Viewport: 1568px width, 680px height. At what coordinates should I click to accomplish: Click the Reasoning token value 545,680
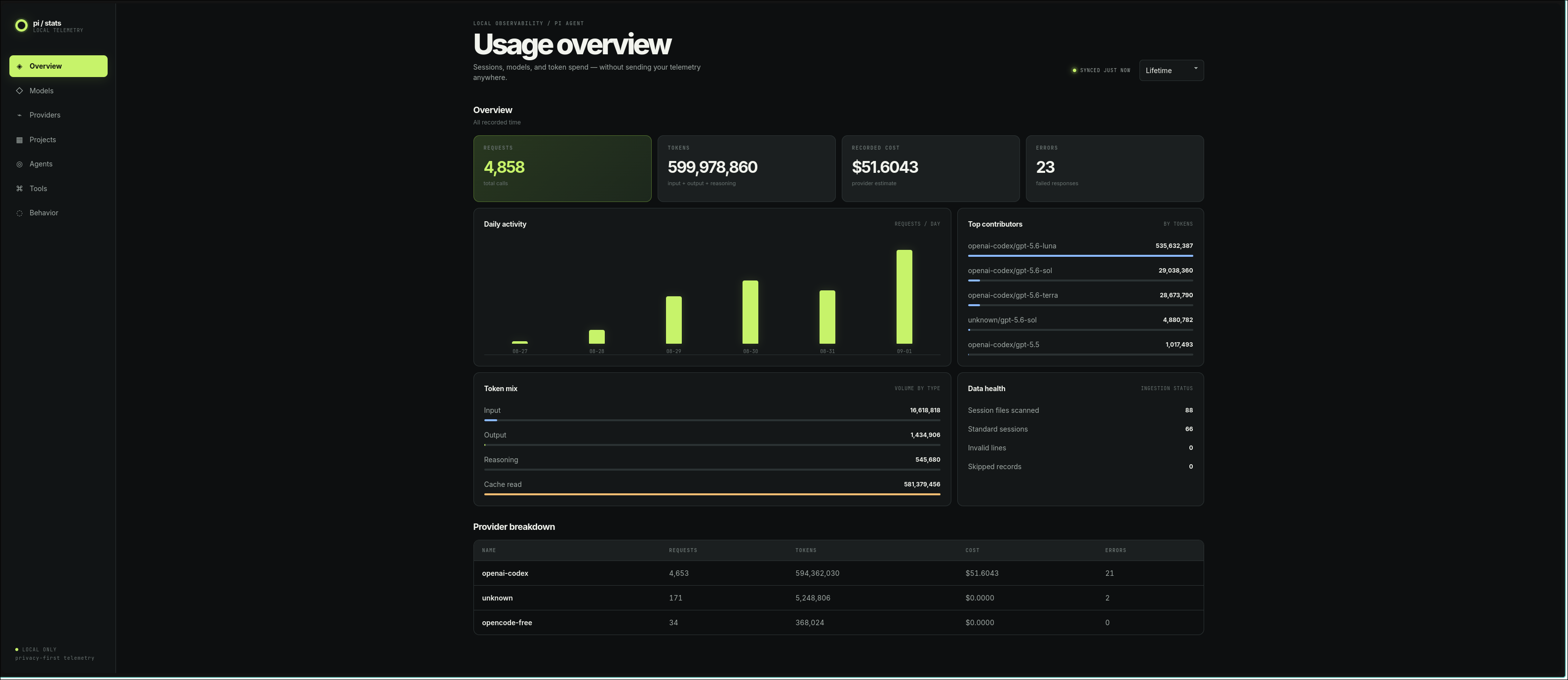[928, 460]
